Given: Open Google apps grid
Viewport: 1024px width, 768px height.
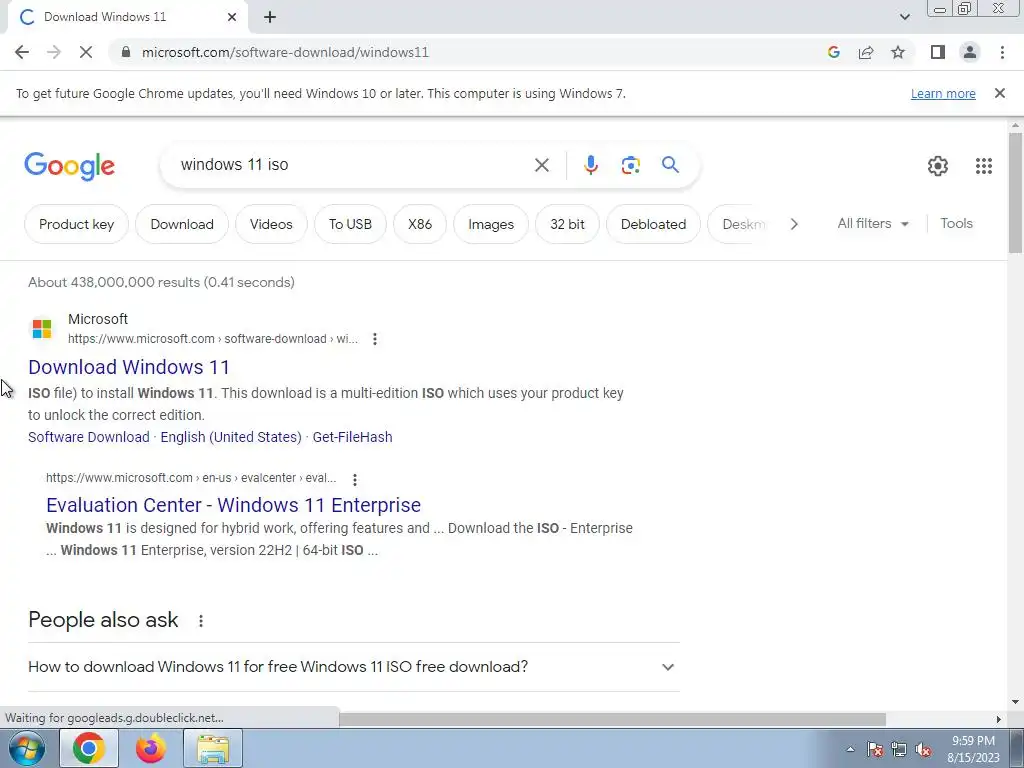Looking at the screenshot, I should (984, 166).
